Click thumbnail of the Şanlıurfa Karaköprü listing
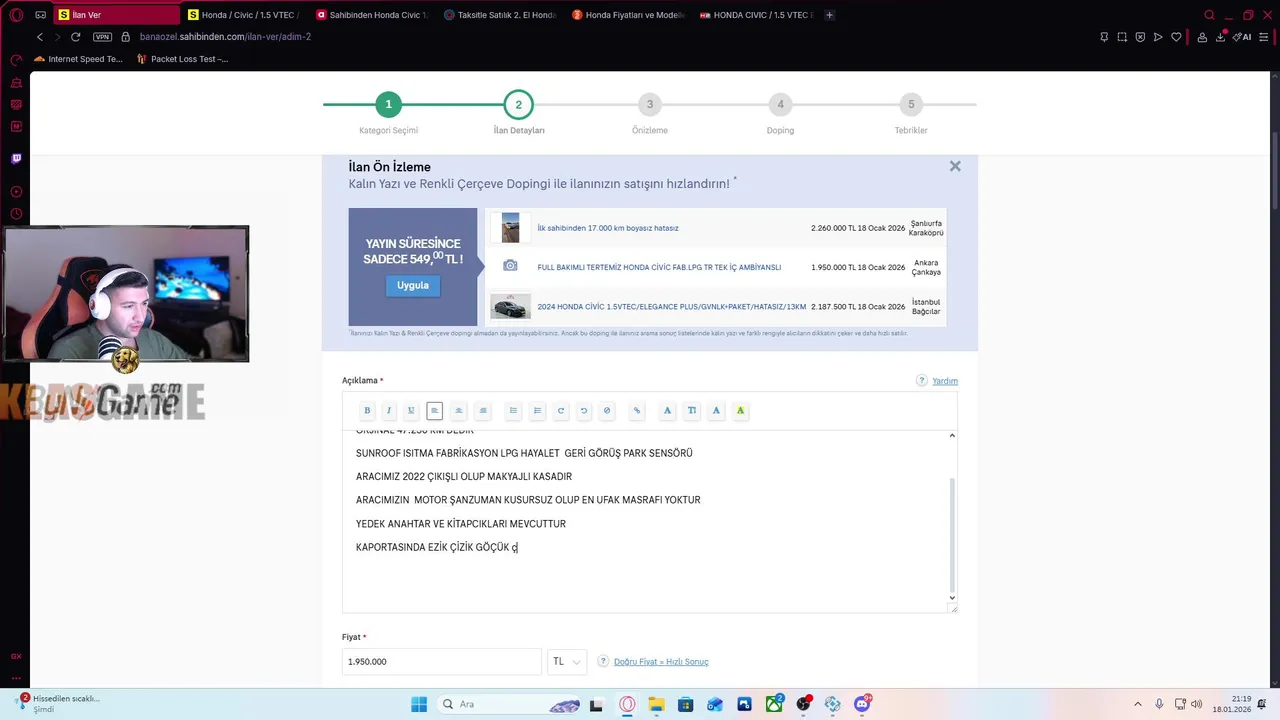The width and height of the screenshot is (1280, 720). click(x=510, y=228)
